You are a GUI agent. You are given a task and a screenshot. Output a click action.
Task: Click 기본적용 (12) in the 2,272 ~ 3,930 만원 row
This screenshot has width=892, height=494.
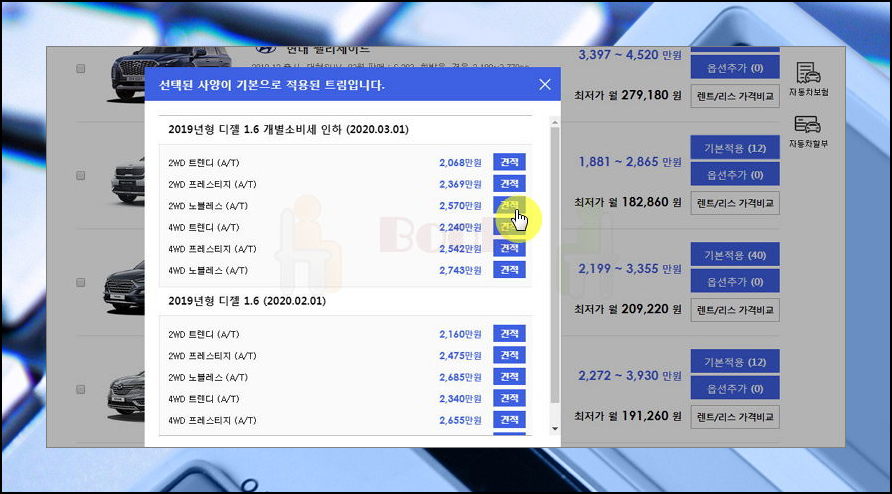735,361
